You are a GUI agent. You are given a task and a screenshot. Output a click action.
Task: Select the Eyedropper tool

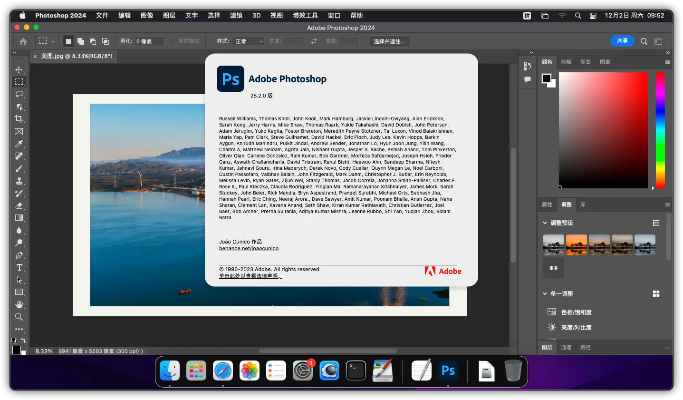[x=19, y=143]
